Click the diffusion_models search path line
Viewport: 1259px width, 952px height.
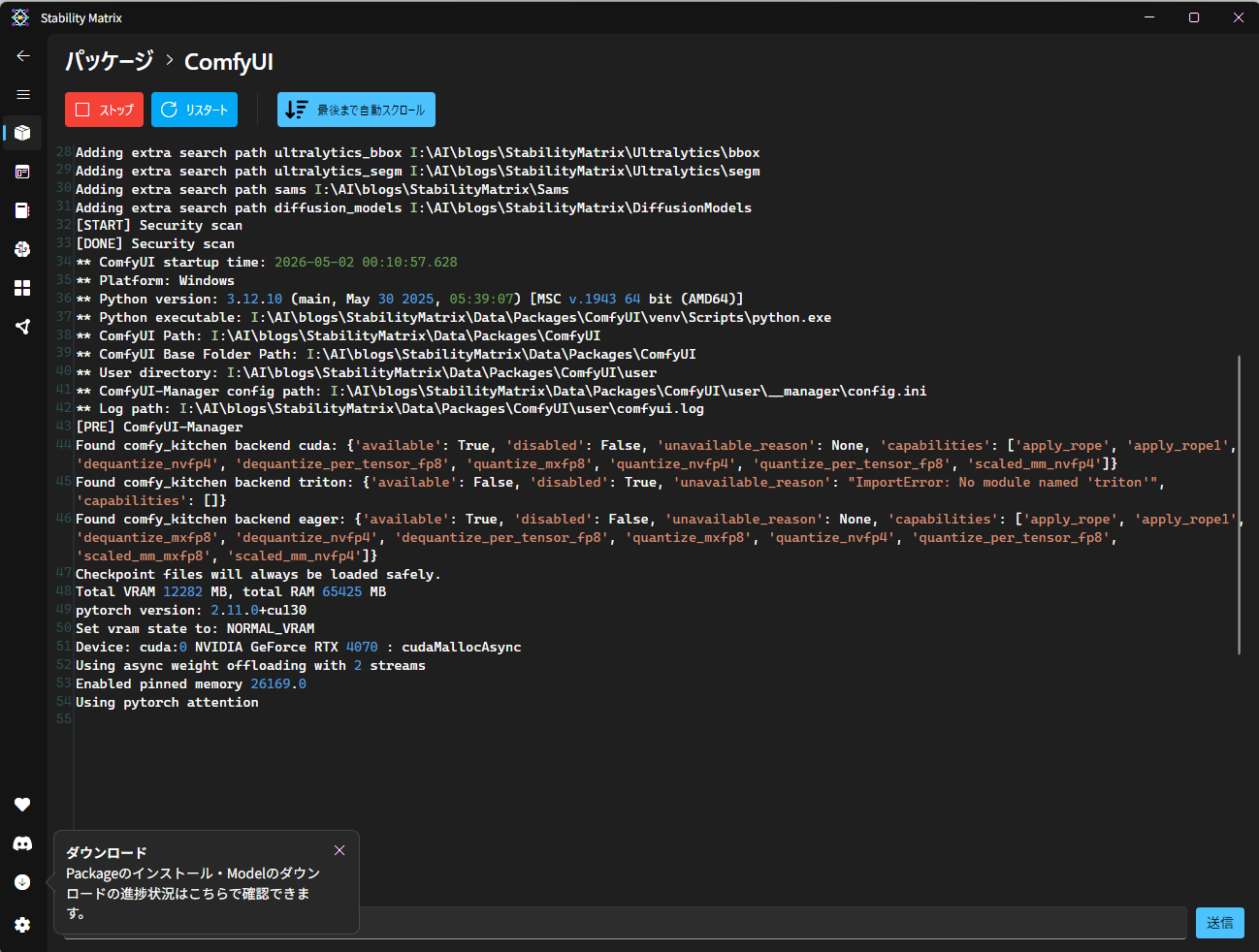[414, 207]
